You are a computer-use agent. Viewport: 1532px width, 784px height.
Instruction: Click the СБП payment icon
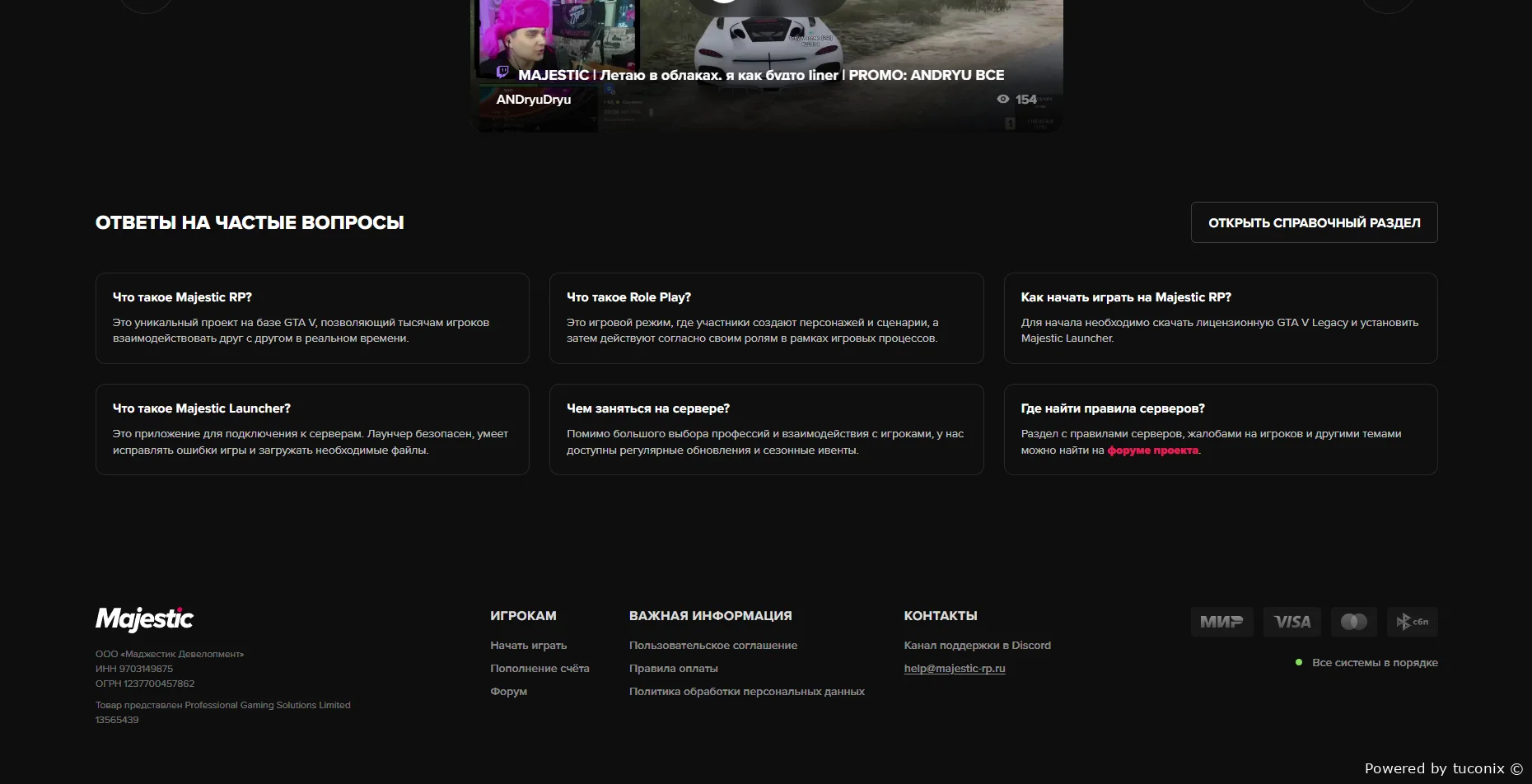click(x=1413, y=622)
